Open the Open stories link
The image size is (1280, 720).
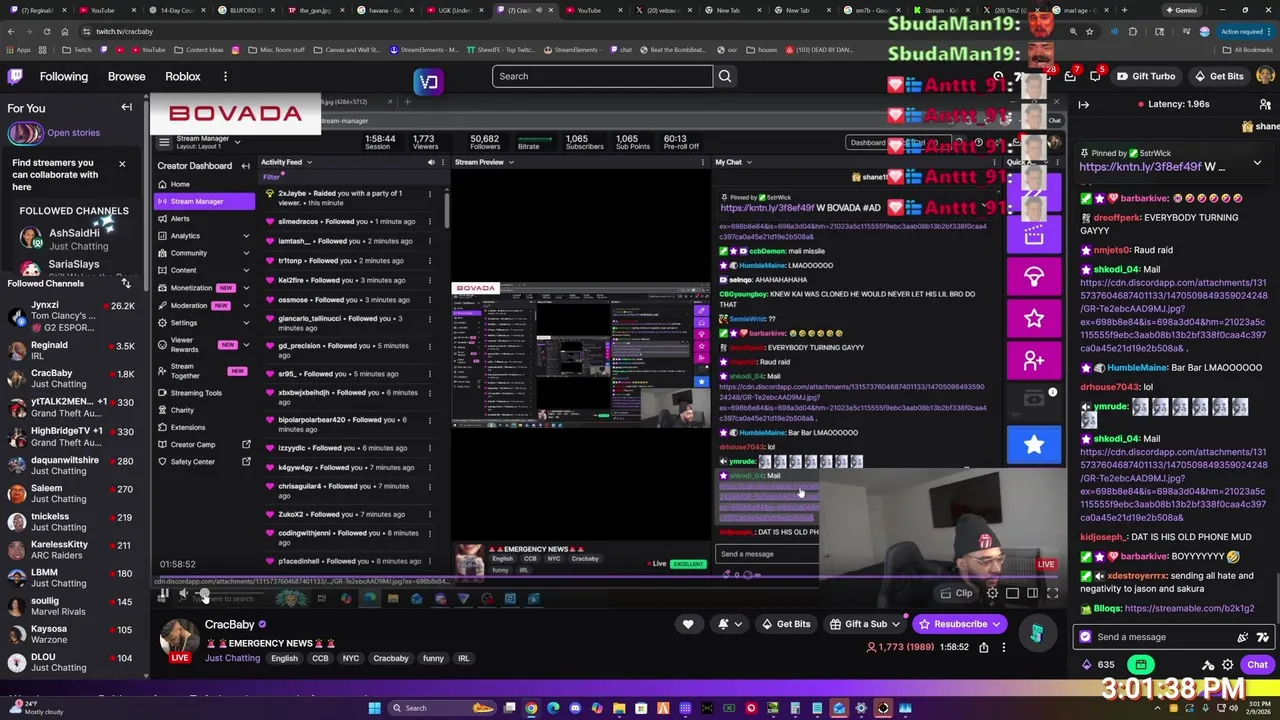[x=73, y=133]
